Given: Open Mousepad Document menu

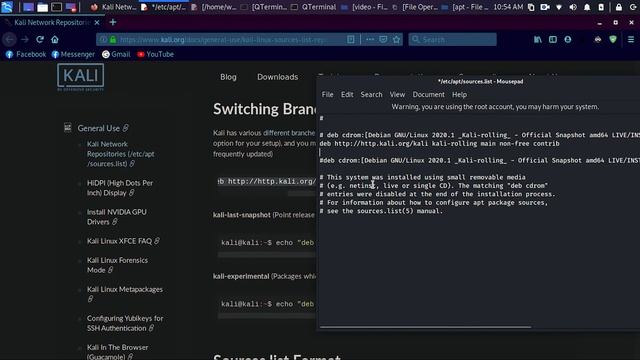Looking at the screenshot, I should coord(428,95).
